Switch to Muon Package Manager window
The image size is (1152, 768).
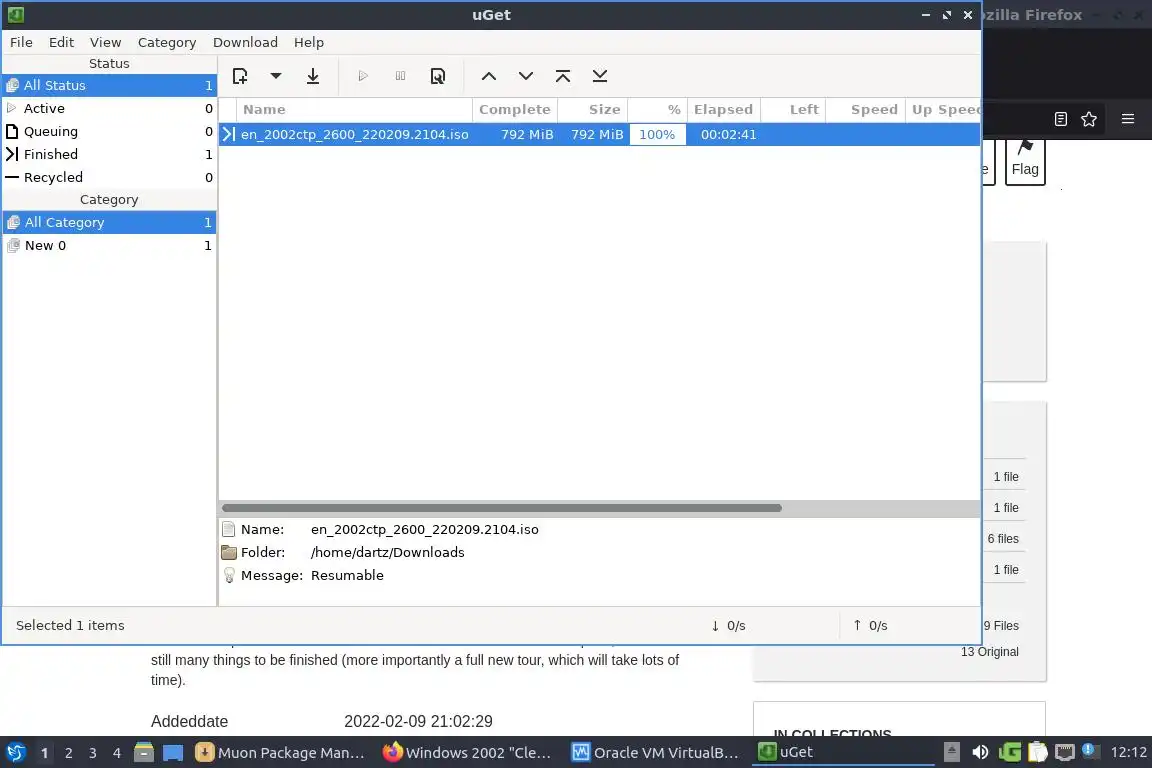click(281, 753)
